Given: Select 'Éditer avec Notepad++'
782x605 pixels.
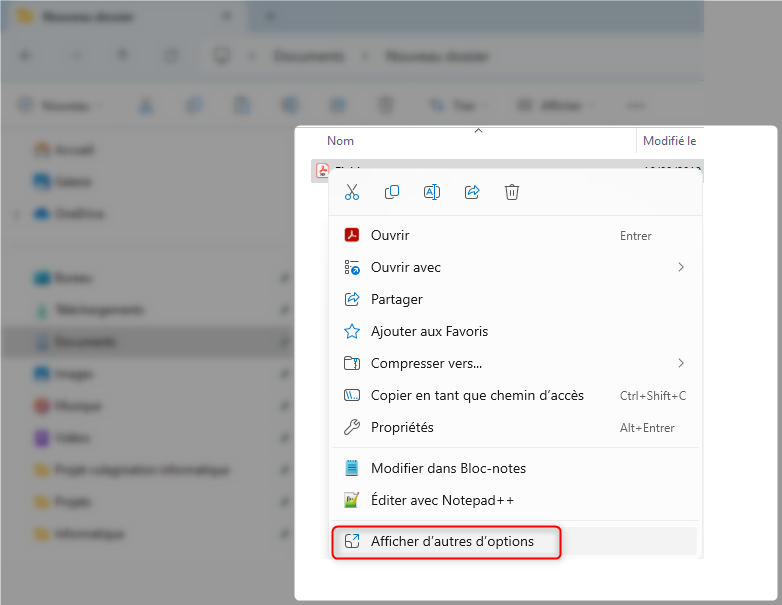Looking at the screenshot, I should tap(441, 500).
